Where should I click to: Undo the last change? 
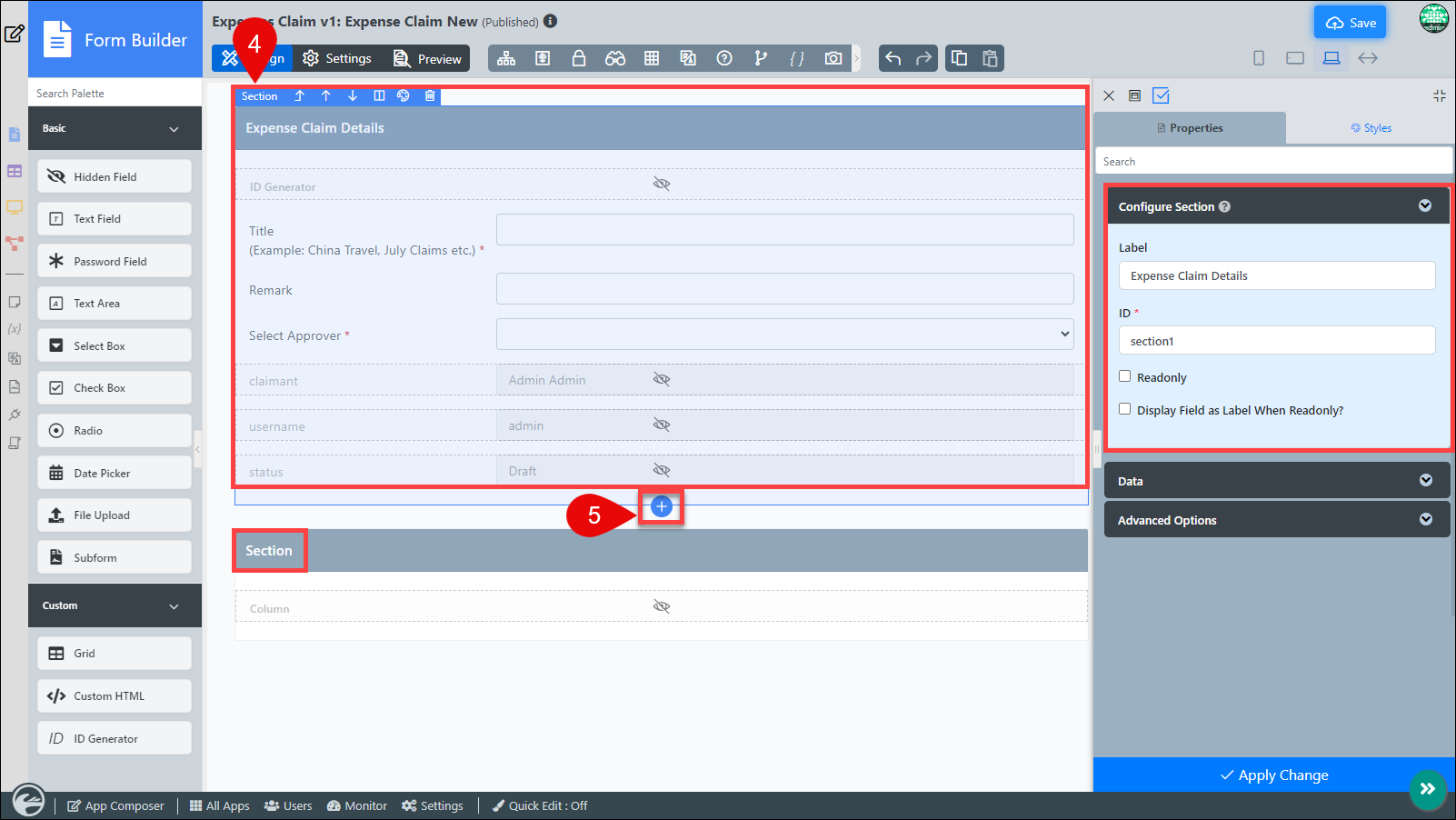(x=893, y=58)
